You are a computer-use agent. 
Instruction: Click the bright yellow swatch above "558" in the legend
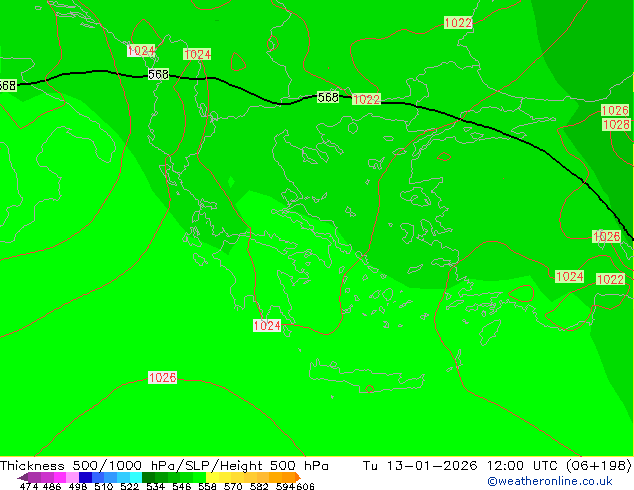tap(212, 477)
